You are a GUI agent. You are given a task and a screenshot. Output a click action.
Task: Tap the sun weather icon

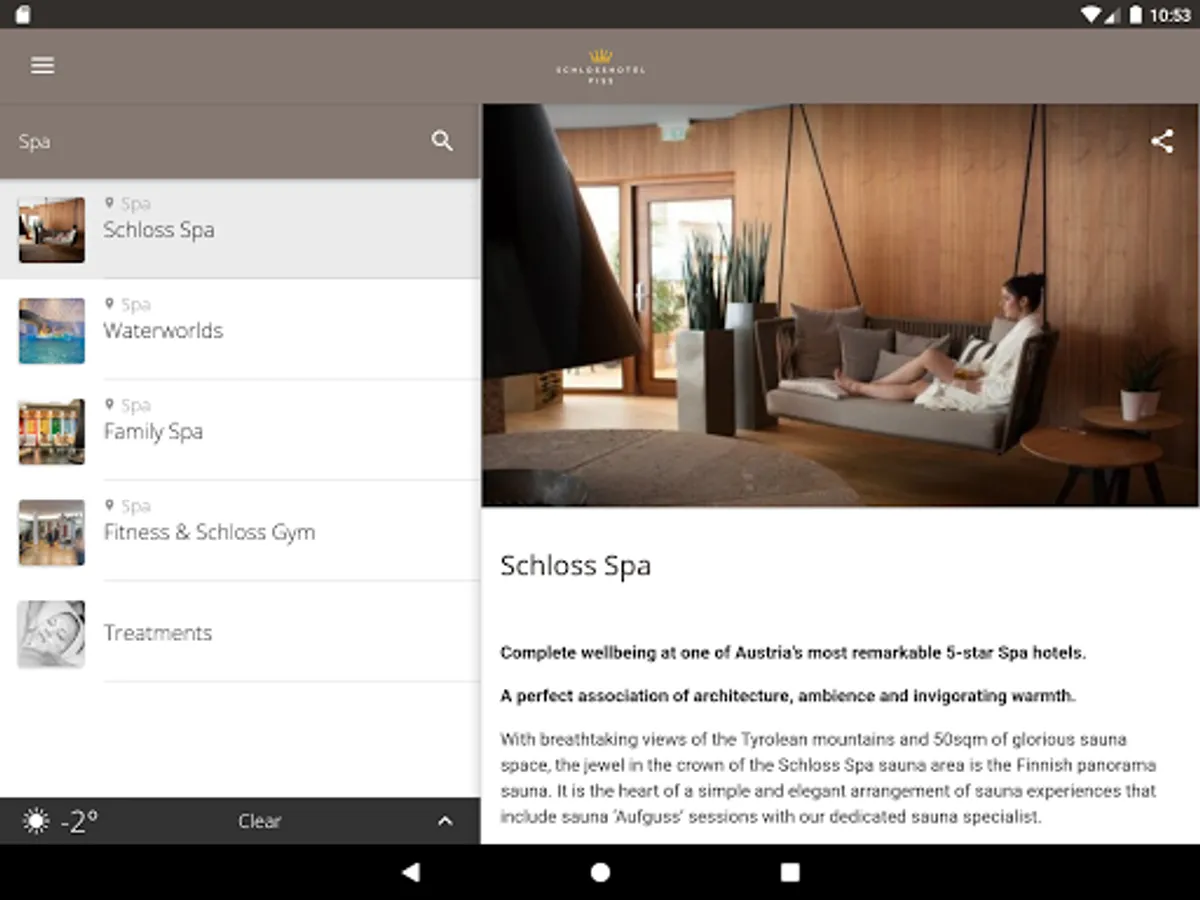point(36,822)
